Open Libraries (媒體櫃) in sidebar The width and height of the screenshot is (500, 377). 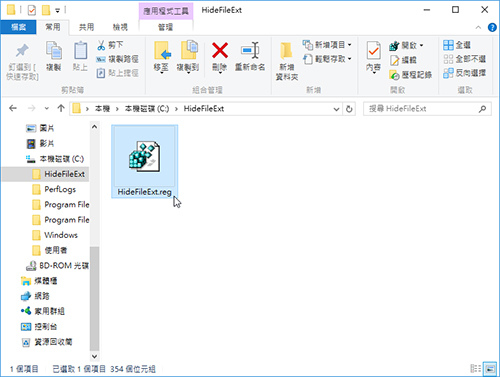[39, 281]
